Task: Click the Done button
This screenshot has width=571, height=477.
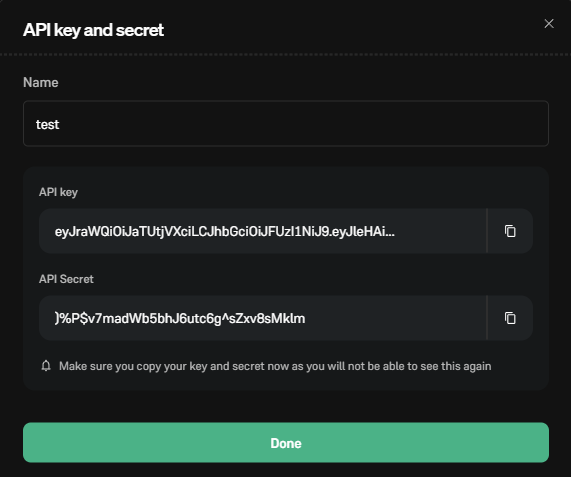Action: pyautogui.click(x=286, y=443)
